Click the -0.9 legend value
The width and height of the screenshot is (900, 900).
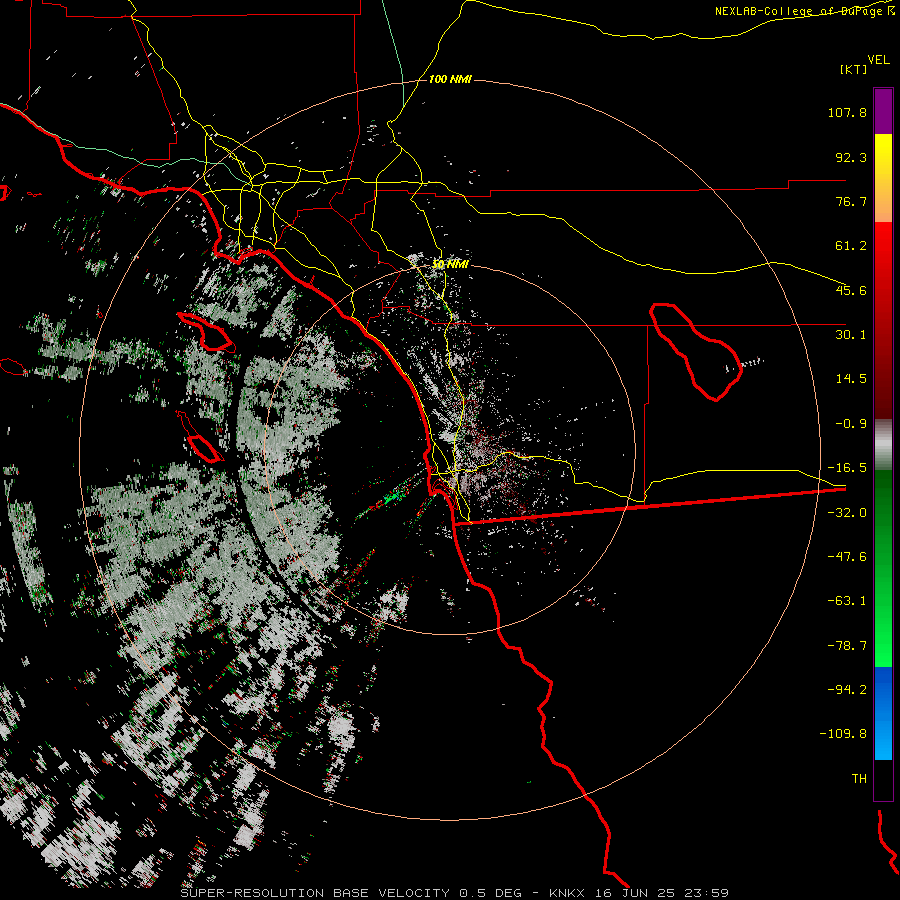point(851,424)
